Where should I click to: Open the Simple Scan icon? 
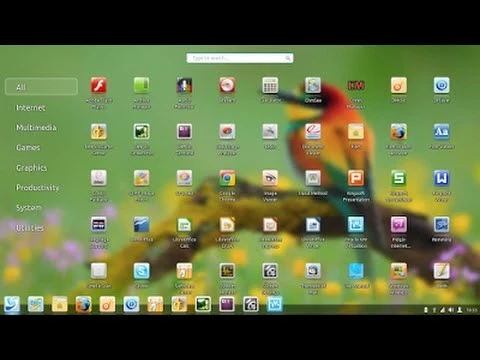click(99, 271)
